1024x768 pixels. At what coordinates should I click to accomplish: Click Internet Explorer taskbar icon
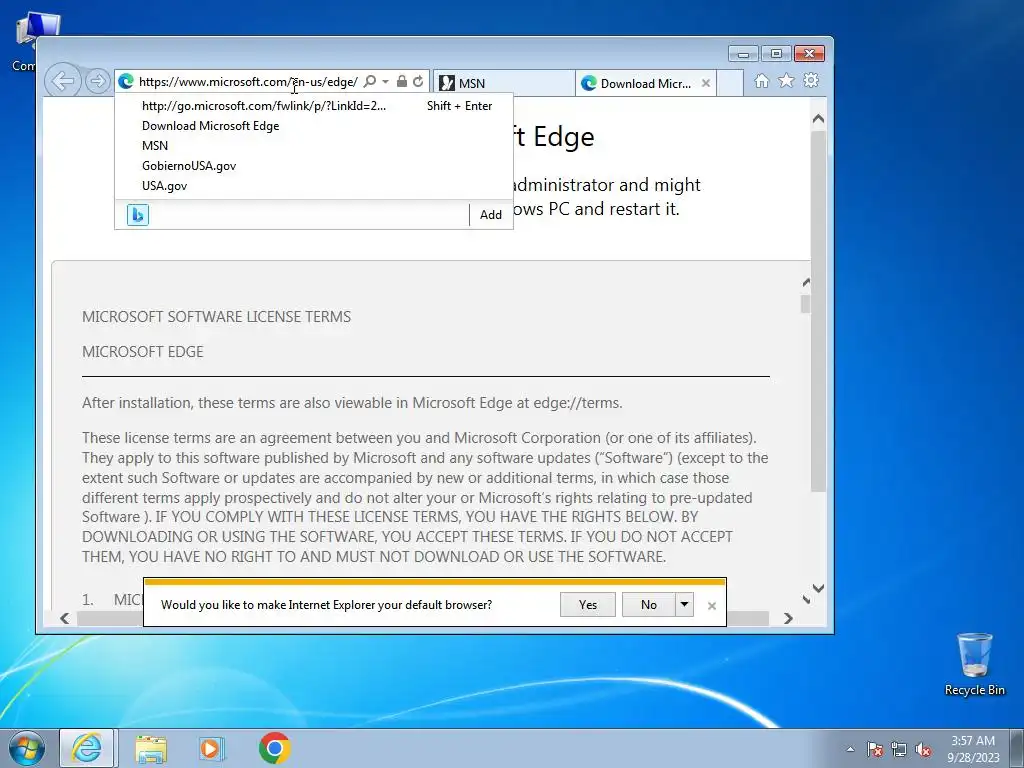point(87,748)
